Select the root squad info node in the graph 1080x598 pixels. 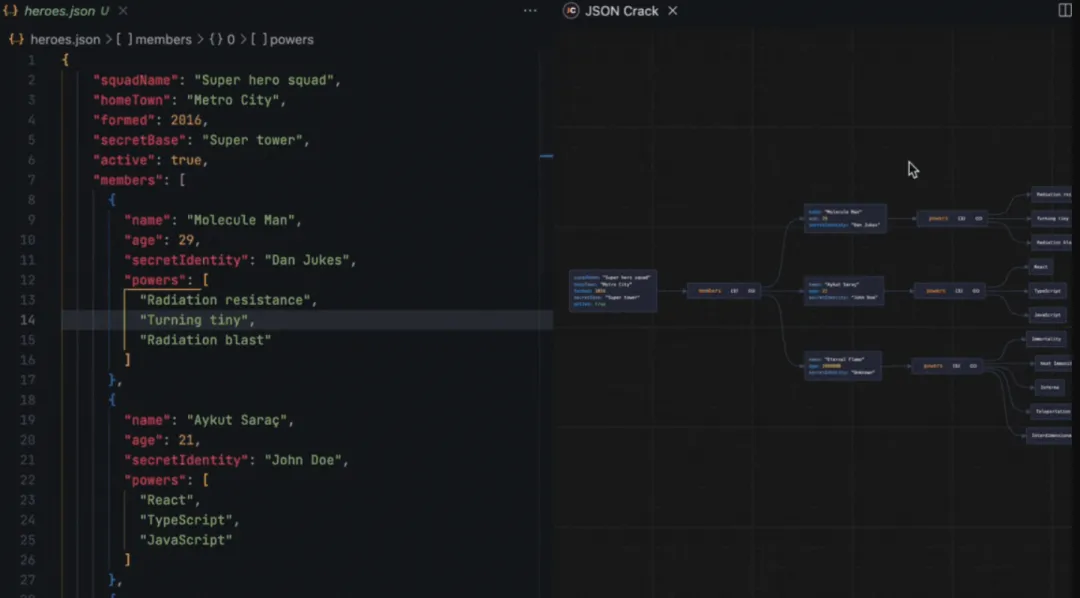tap(613, 290)
